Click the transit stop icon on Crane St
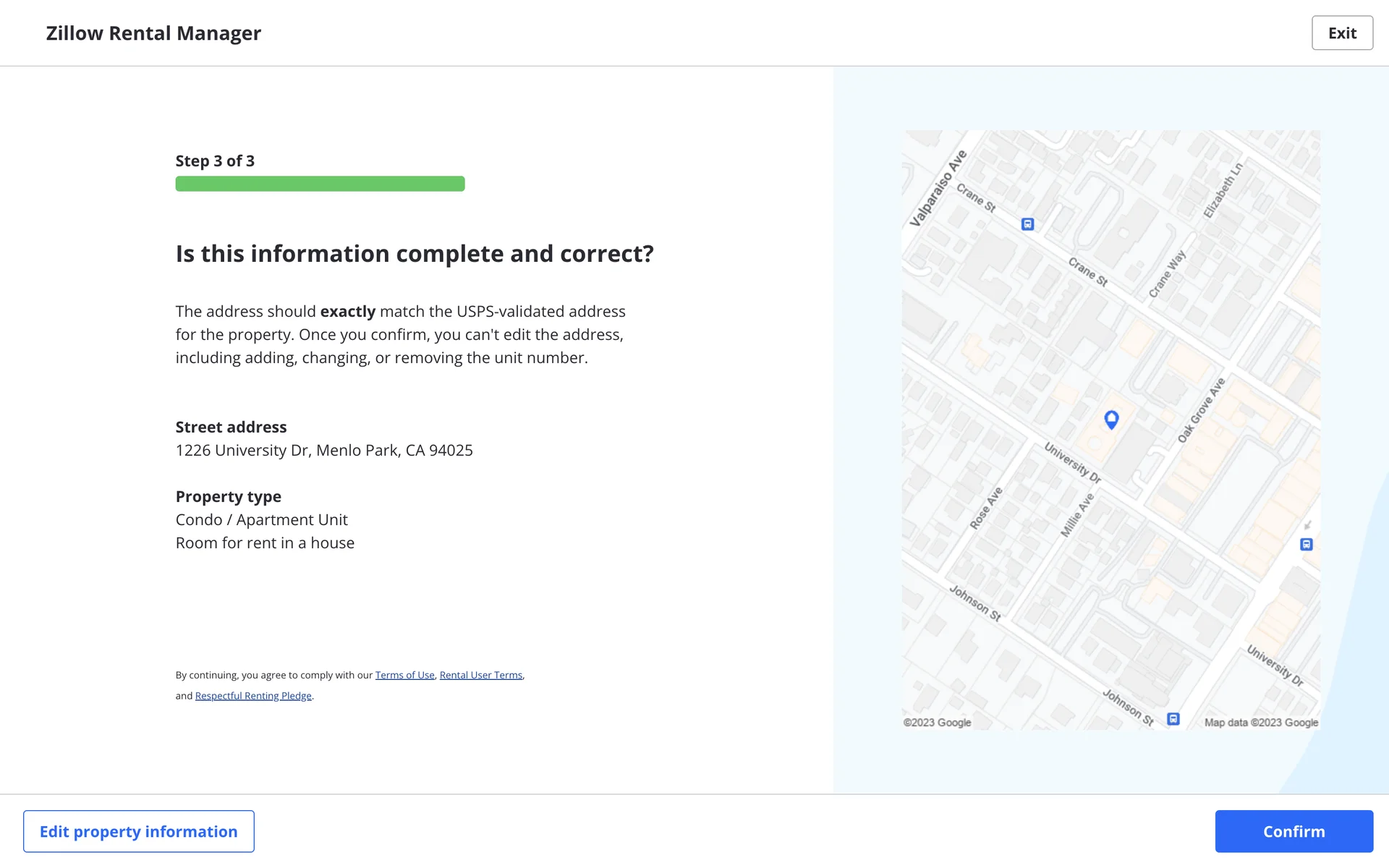This screenshot has width=1389, height=868. coord(1027,224)
